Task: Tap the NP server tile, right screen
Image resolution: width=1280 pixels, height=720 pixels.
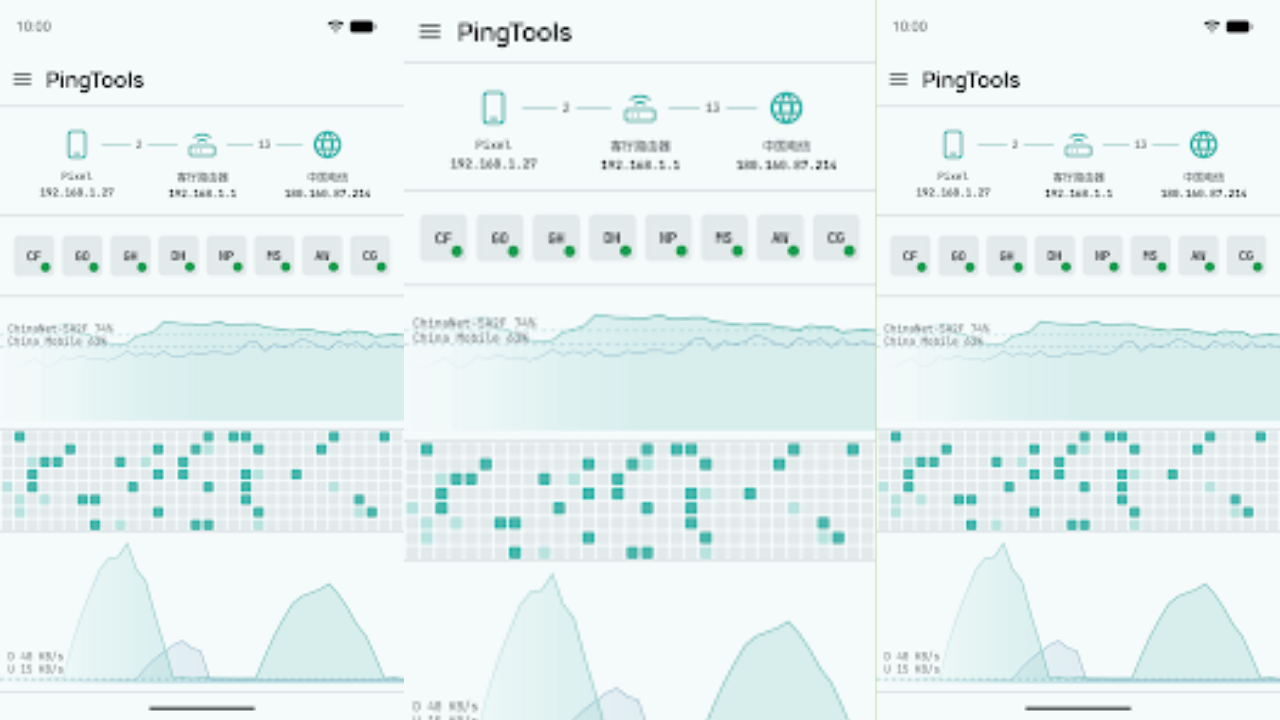Action: click(x=1102, y=256)
